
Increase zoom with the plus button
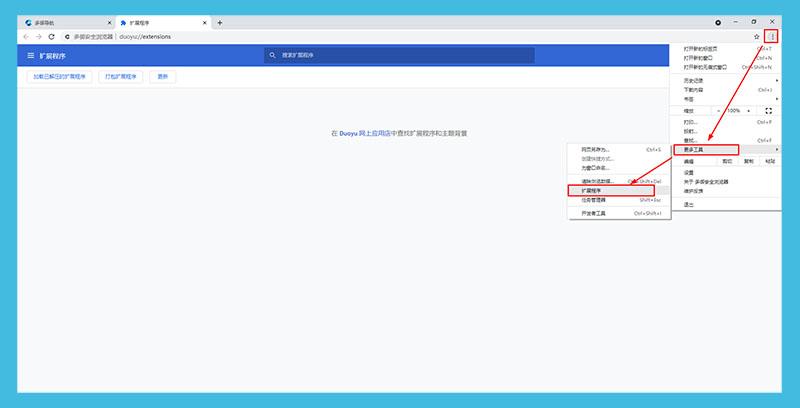tap(750, 110)
